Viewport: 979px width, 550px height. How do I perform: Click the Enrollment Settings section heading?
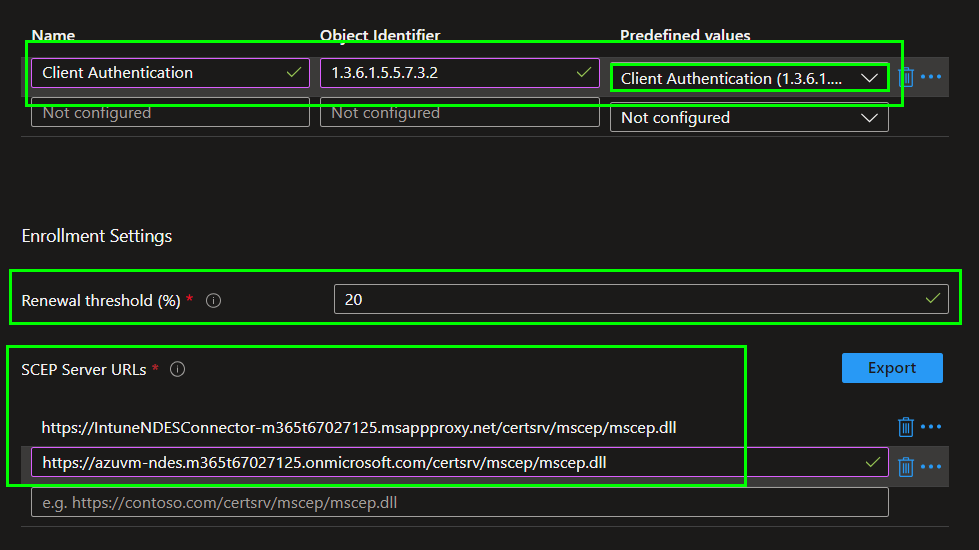coord(97,236)
